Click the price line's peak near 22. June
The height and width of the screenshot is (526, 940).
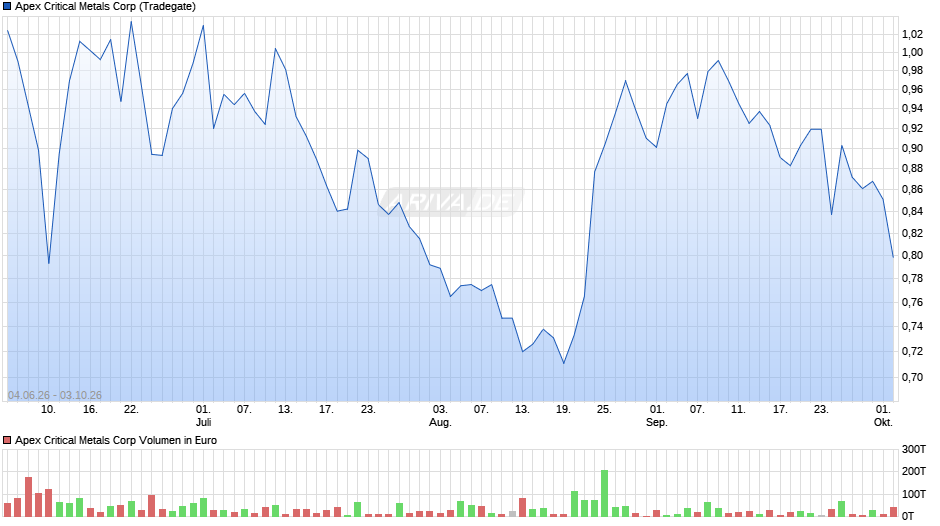(131, 22)
